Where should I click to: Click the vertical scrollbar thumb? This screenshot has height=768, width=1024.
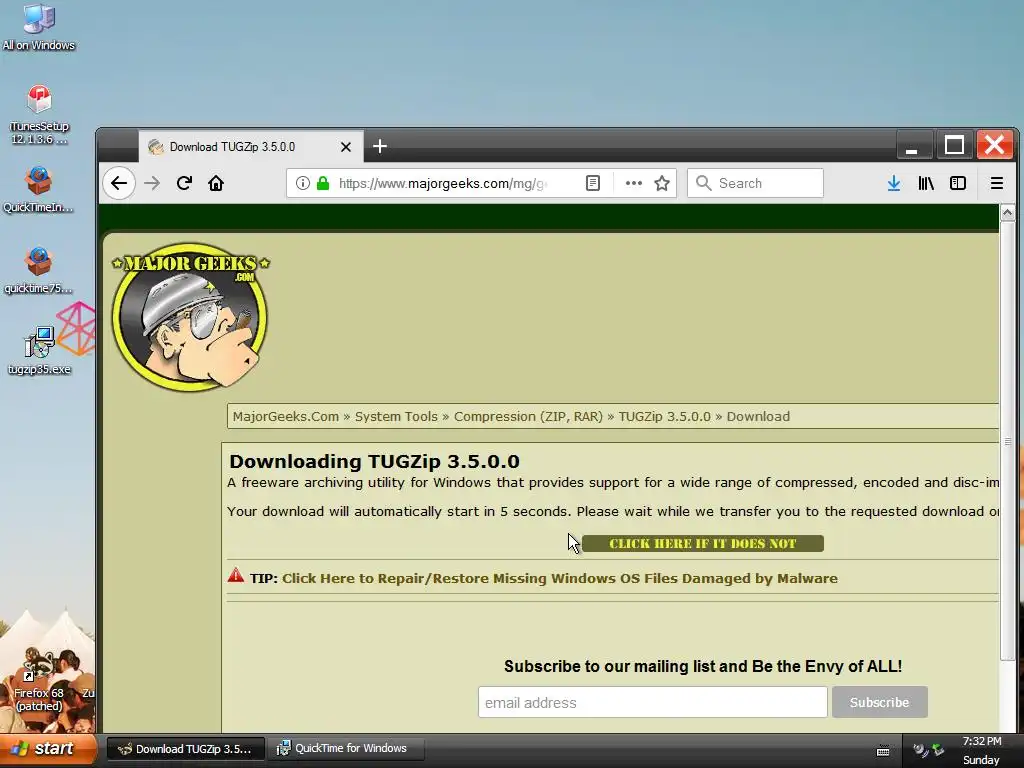1008,441
